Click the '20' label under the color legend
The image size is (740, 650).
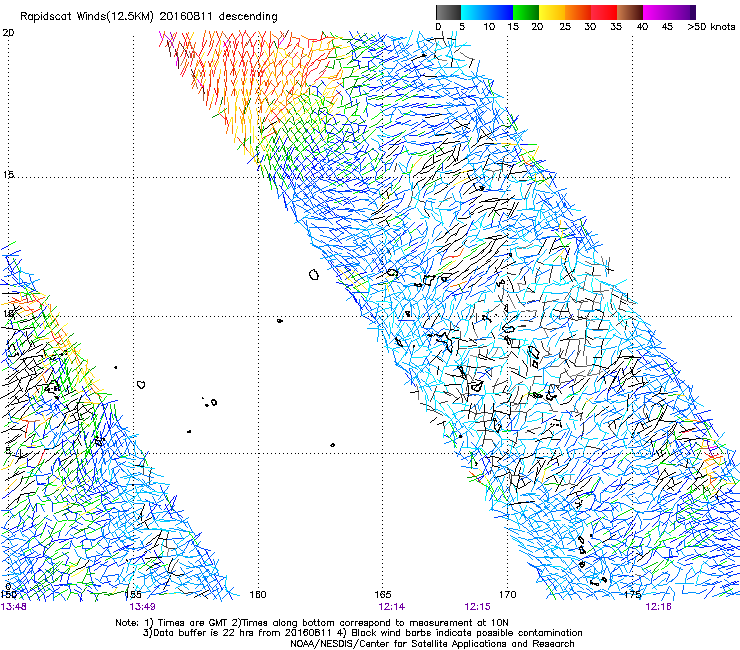pyautogui.click(x=537, y=27)
